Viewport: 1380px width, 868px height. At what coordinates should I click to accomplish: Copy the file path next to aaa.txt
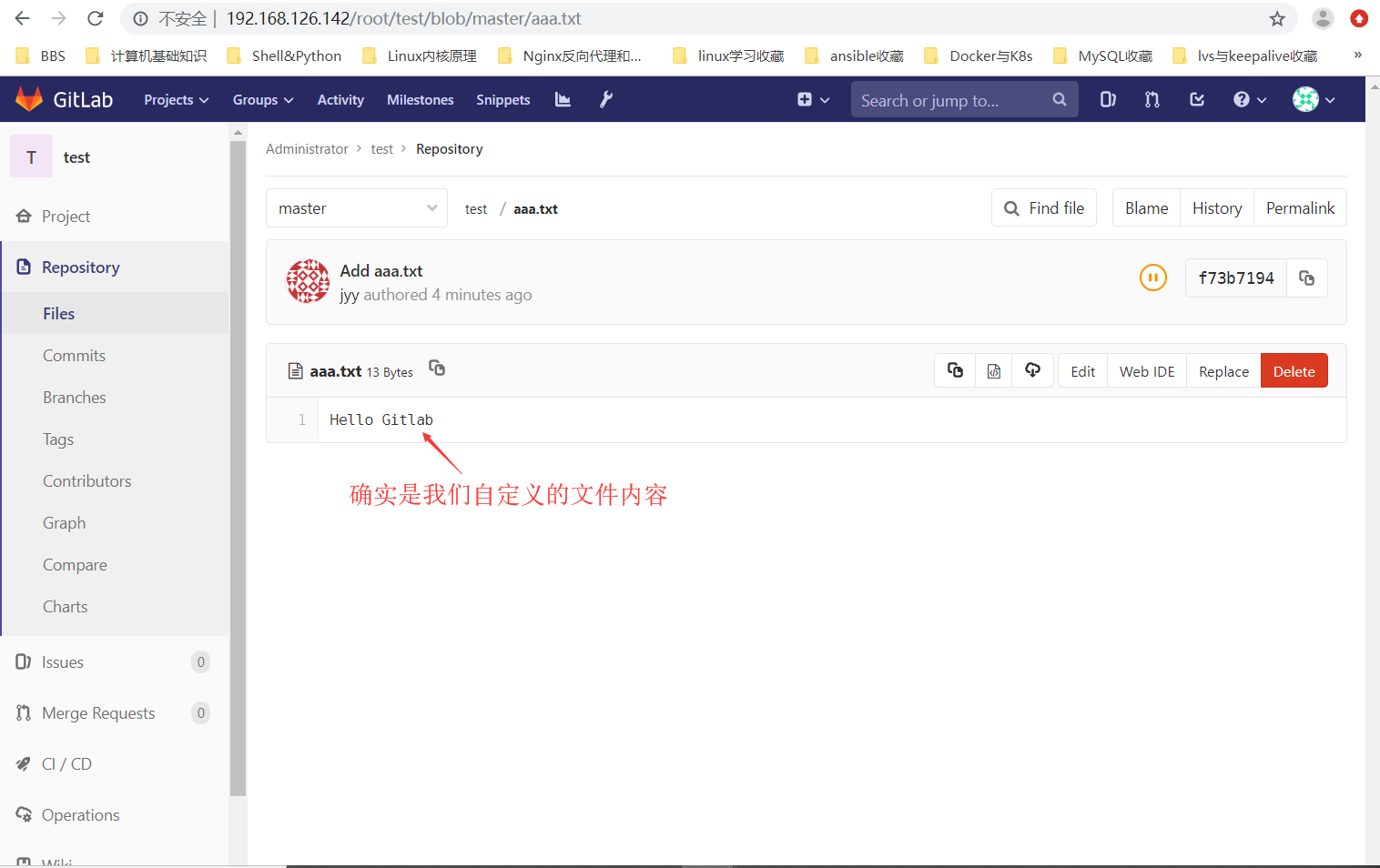436,368
